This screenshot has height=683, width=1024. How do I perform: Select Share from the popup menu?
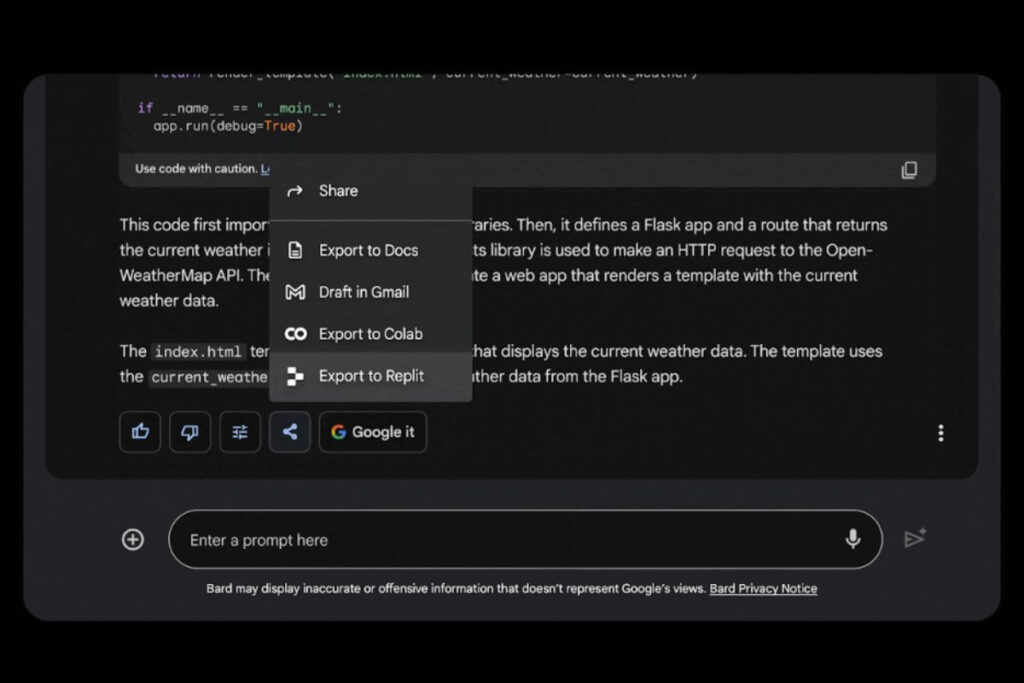tap(337, 191)
